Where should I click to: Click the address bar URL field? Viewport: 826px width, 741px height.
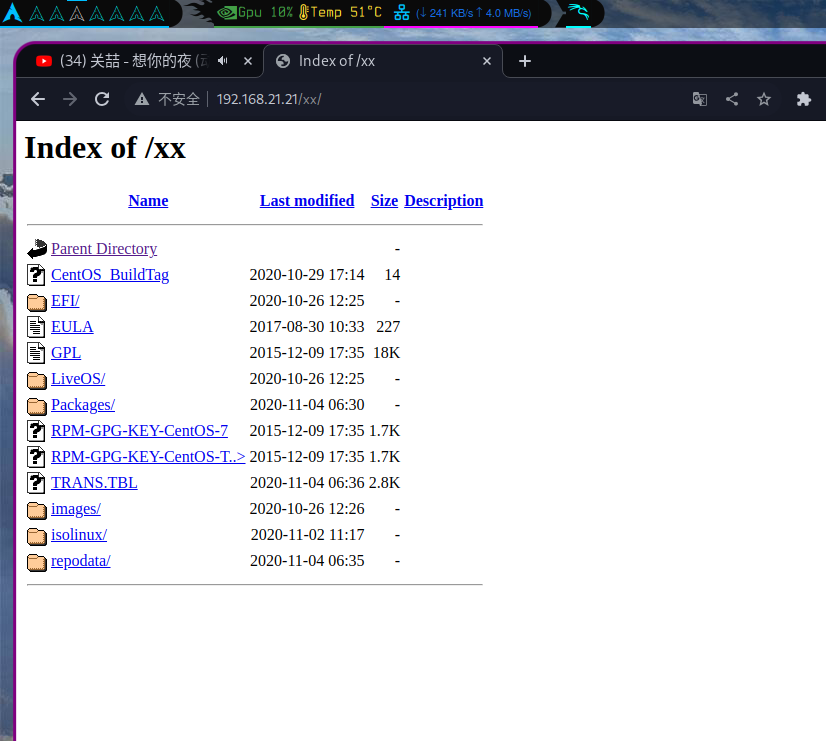point(400,99)
